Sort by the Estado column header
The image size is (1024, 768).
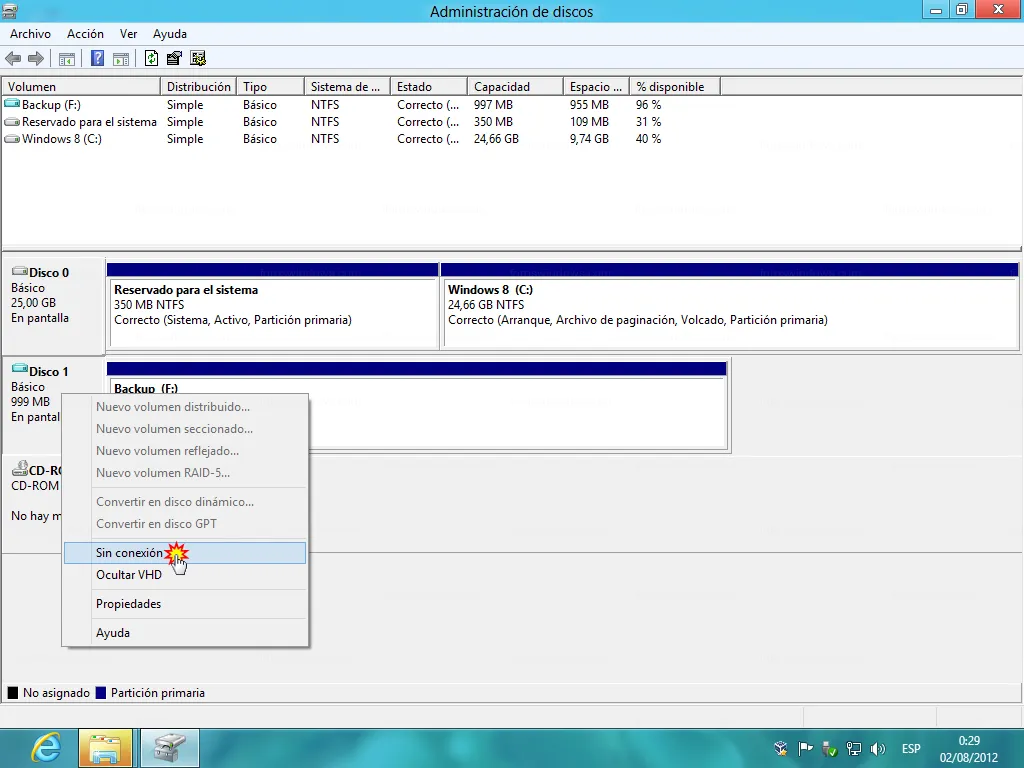point(429,87)
